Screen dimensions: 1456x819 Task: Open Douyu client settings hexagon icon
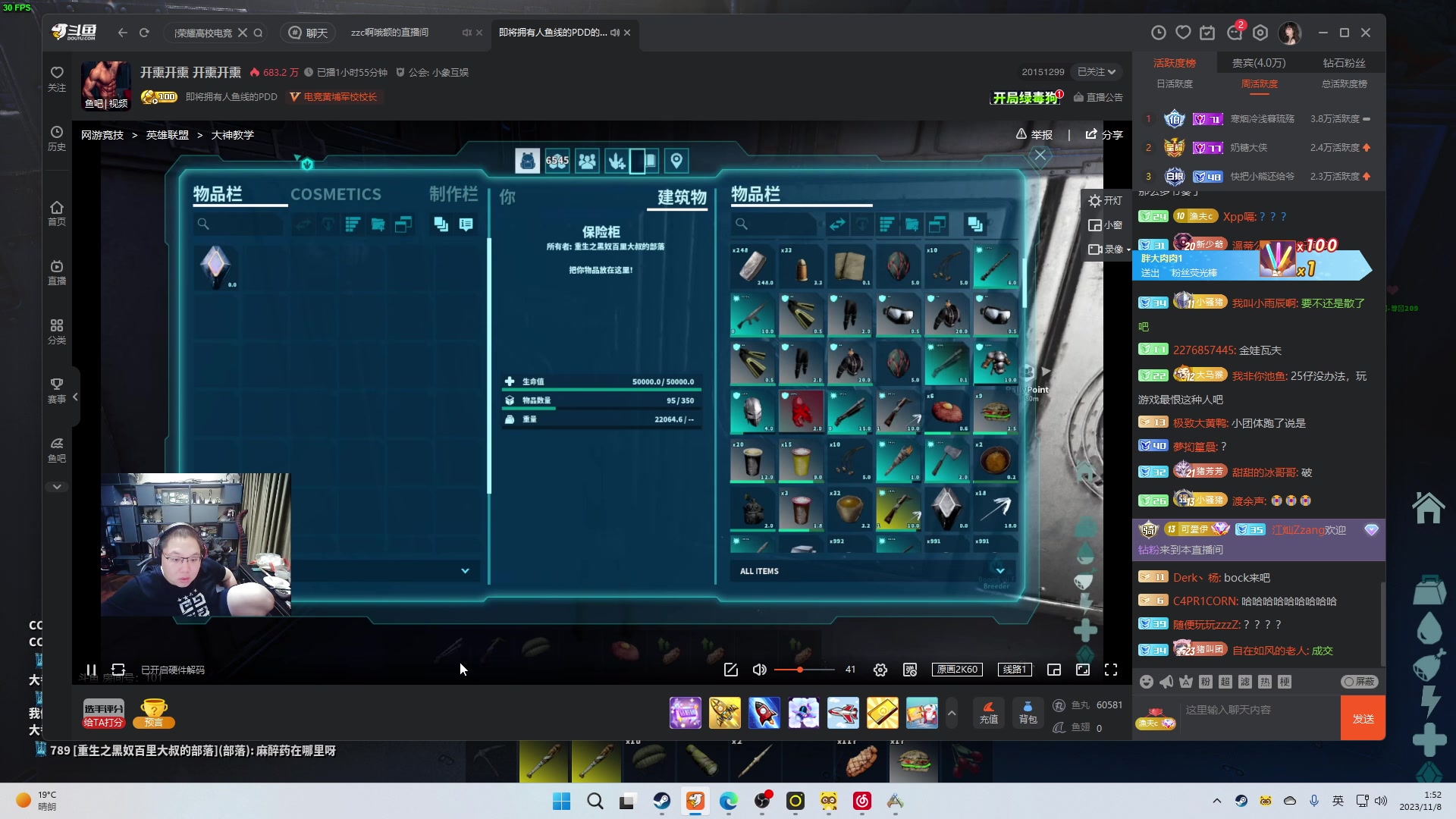click(1260, 33)
